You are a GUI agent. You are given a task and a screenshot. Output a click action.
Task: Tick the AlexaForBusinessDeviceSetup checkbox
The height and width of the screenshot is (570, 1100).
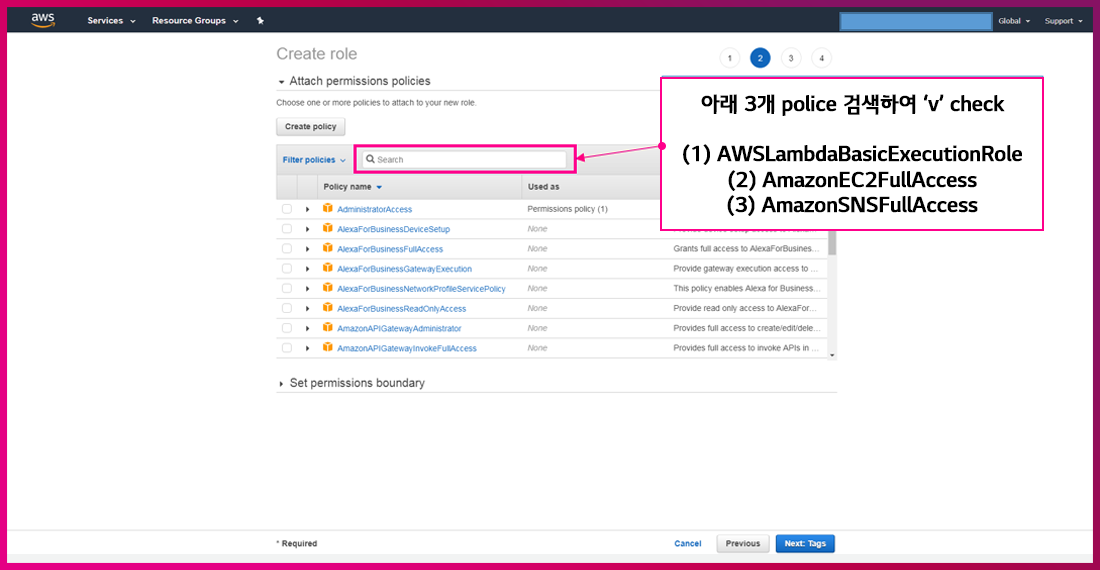click(287, 229)
